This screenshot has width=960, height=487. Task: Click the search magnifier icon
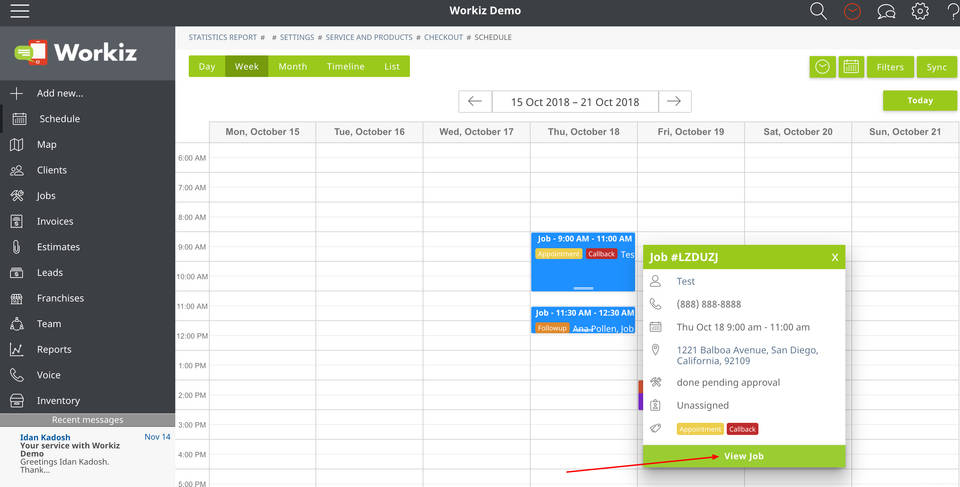[818, 11]
